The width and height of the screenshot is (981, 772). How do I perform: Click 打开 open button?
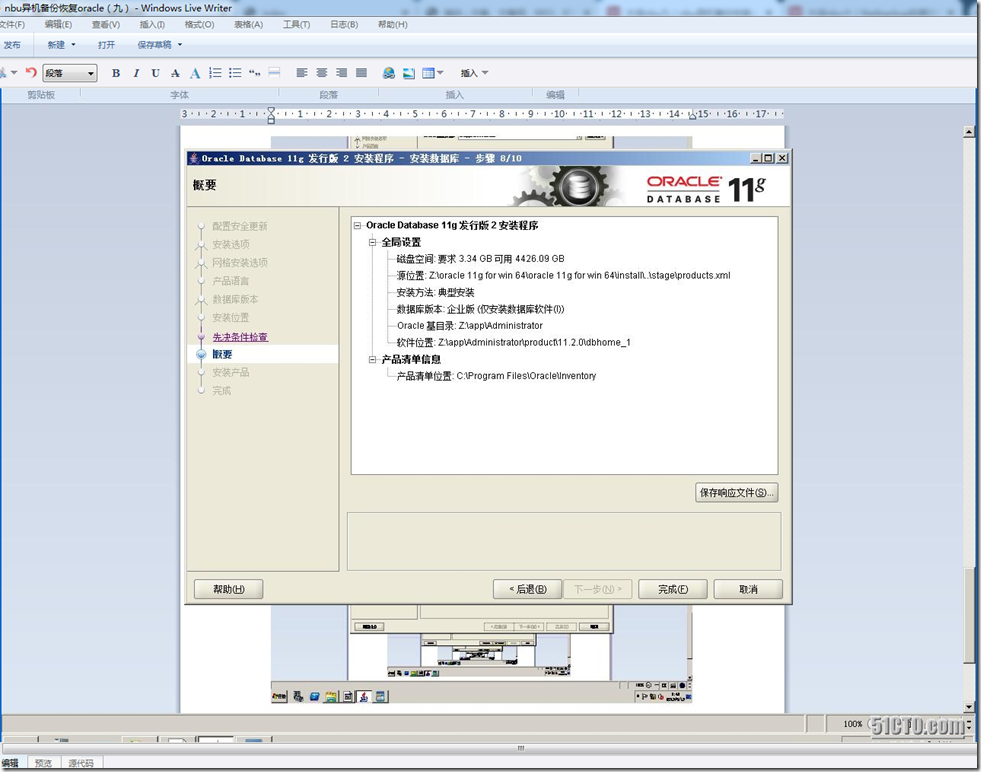[106, 45]
